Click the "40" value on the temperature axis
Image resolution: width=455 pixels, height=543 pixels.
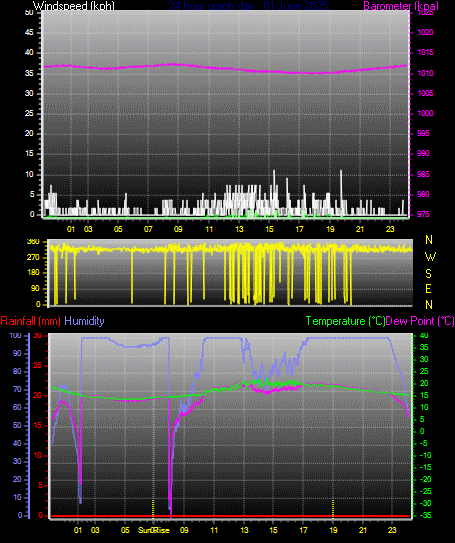coord(424,335)
